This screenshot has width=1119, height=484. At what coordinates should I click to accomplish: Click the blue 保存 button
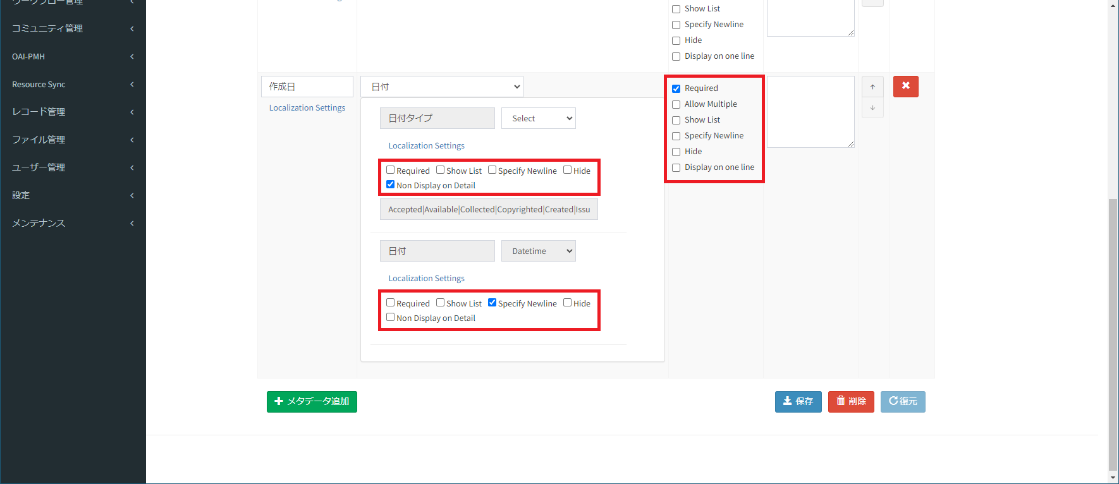798,402
